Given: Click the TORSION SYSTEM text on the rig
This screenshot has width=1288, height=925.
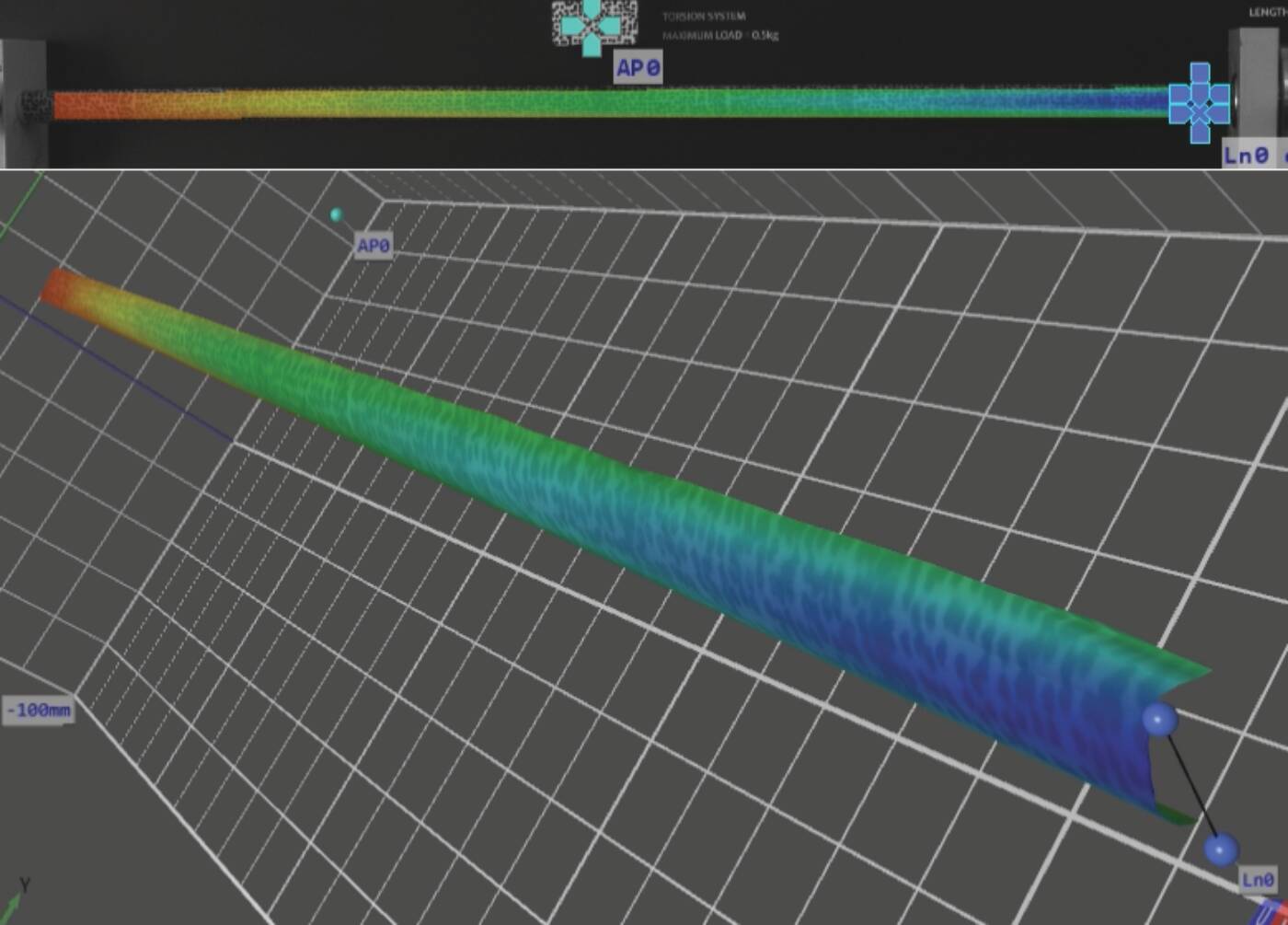Looking at the screenshot, I should 704,16.
